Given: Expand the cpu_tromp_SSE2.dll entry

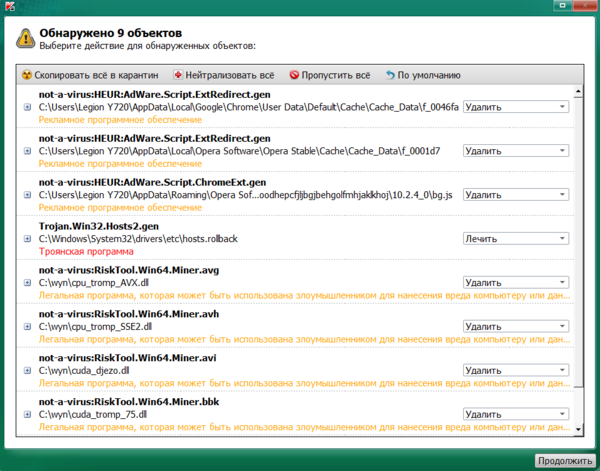Looking at the screenshot, I should (x=27, y=326).
